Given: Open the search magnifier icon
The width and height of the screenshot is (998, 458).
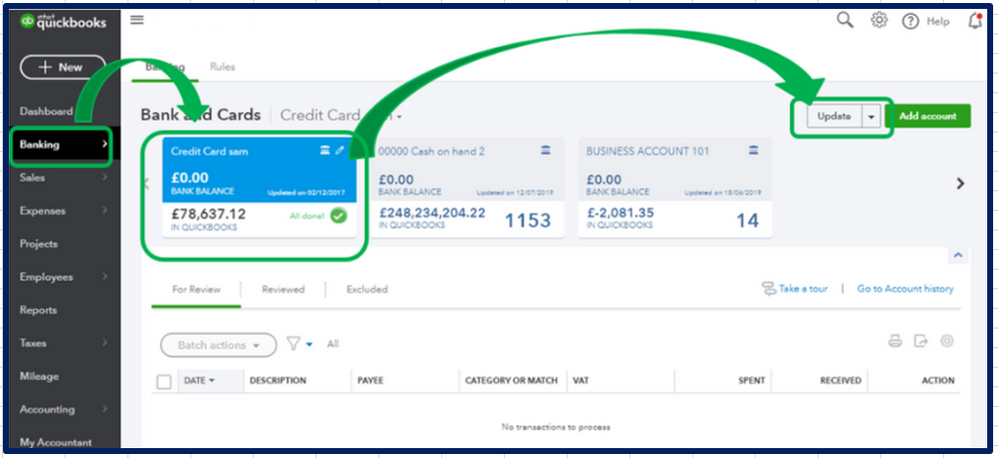Looking at the screenshot, I should click(845, 20).
